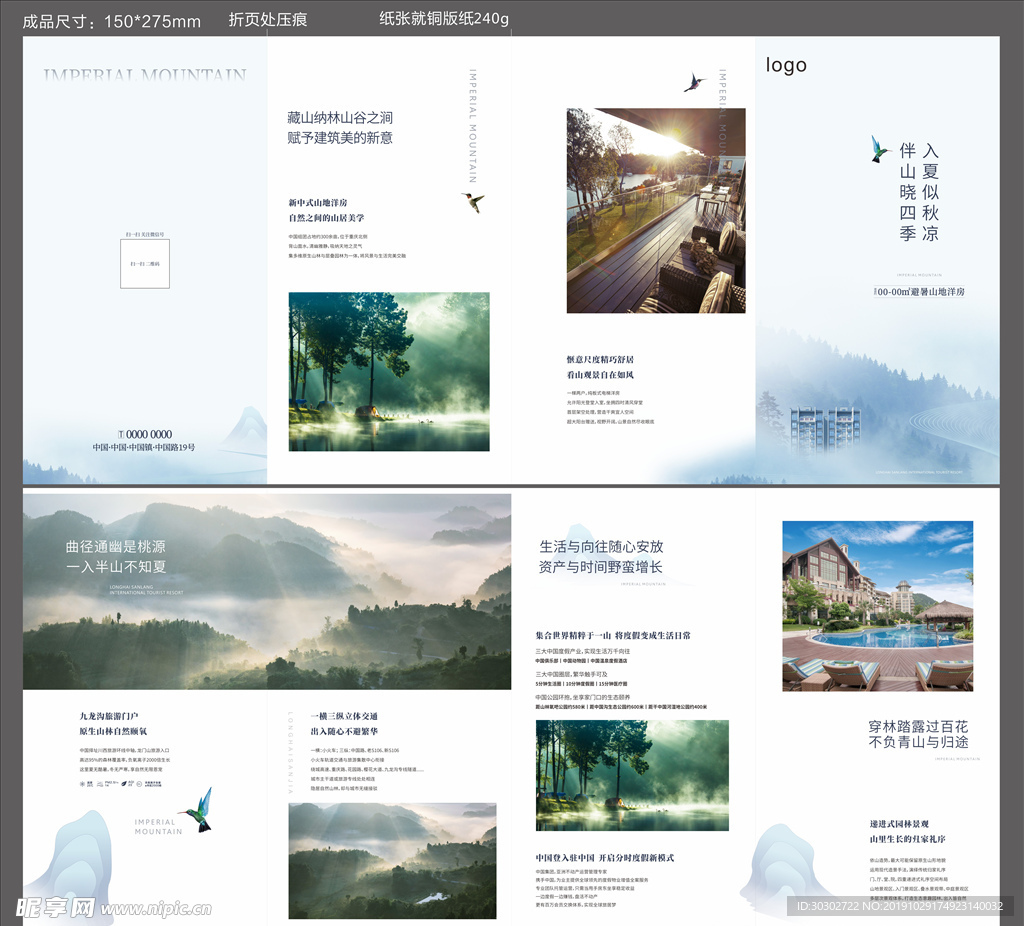Click the bottom mountain valley village photo
Screen dimensions: 1024x926
(392, 860)
